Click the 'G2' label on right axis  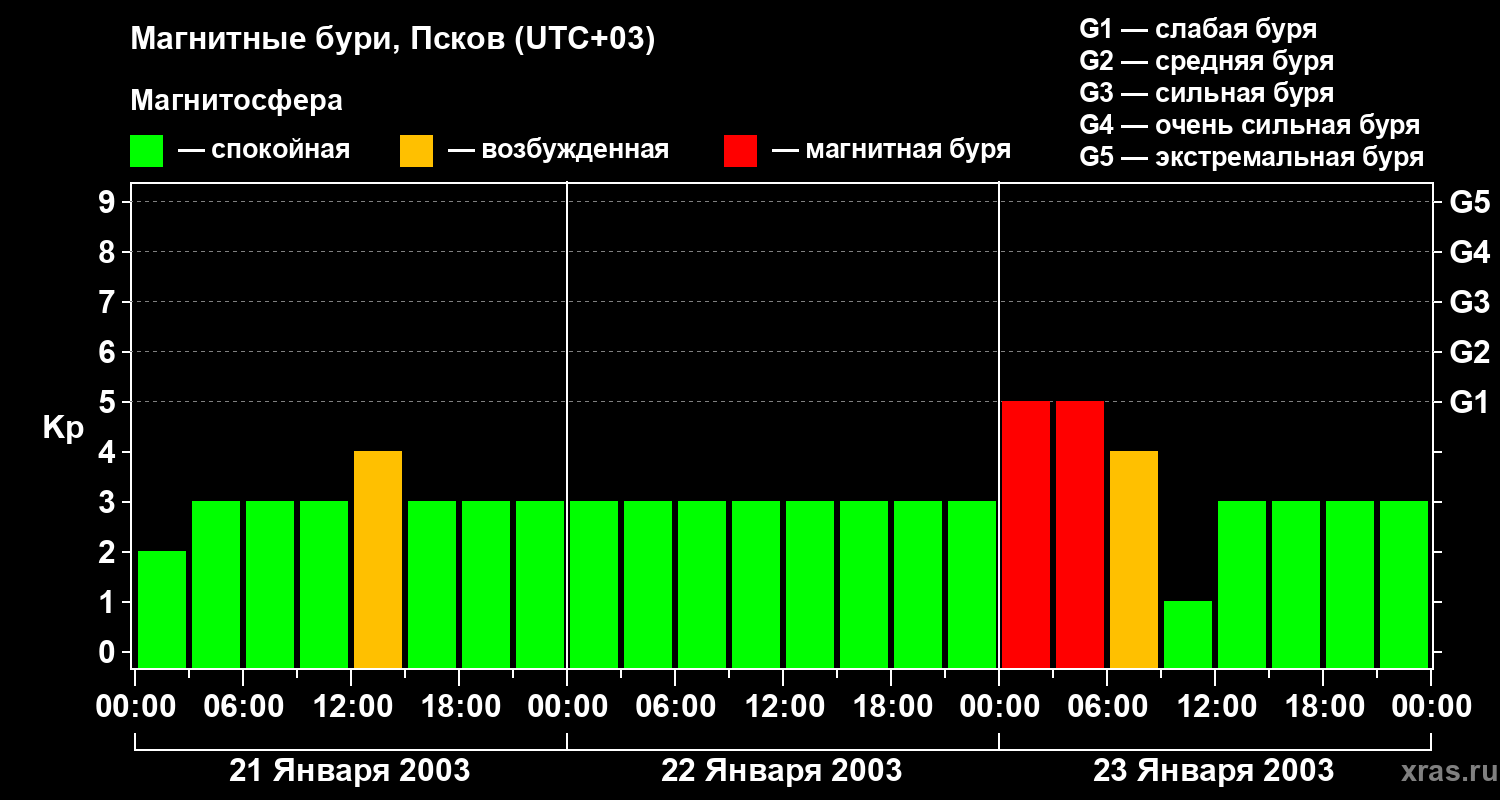click(x=1469, y=352)
